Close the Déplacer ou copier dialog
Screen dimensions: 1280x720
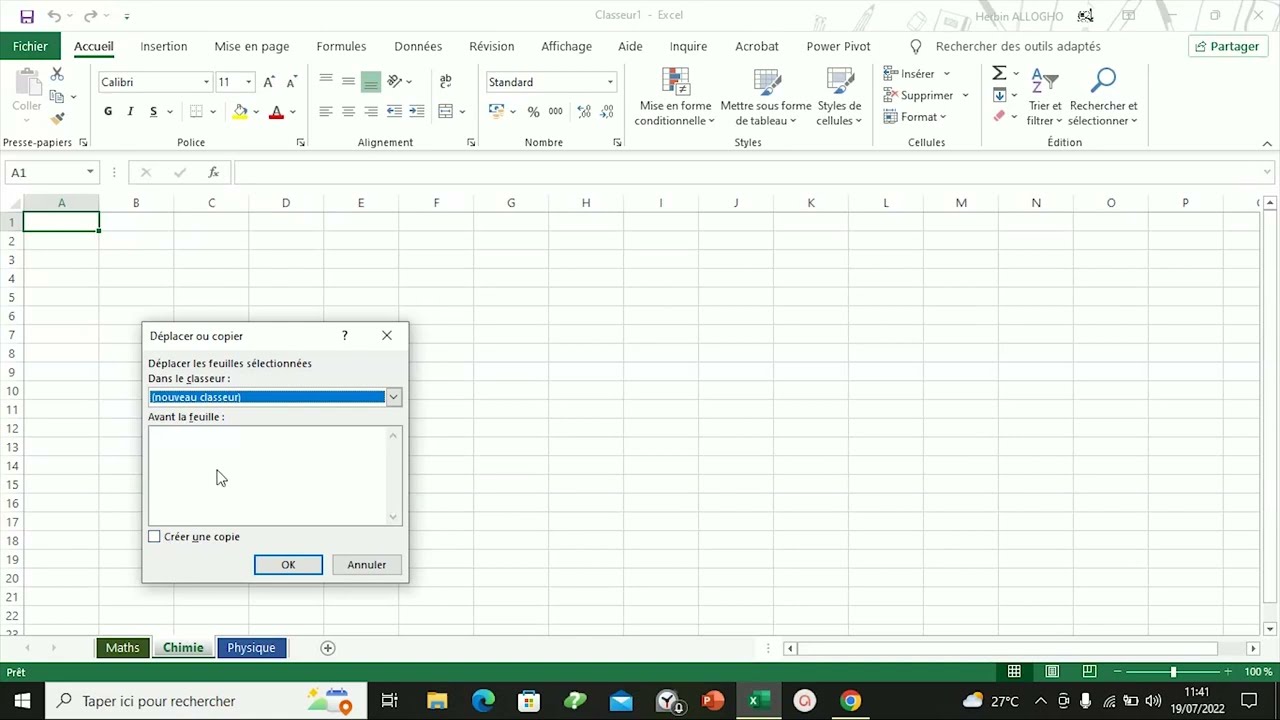[387, 336]
